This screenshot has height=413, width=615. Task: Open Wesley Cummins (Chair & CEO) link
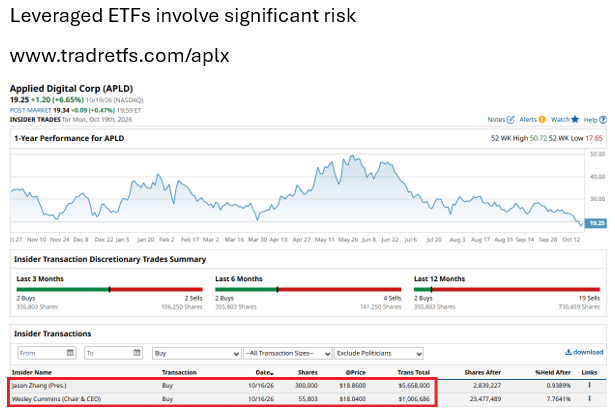56,399
